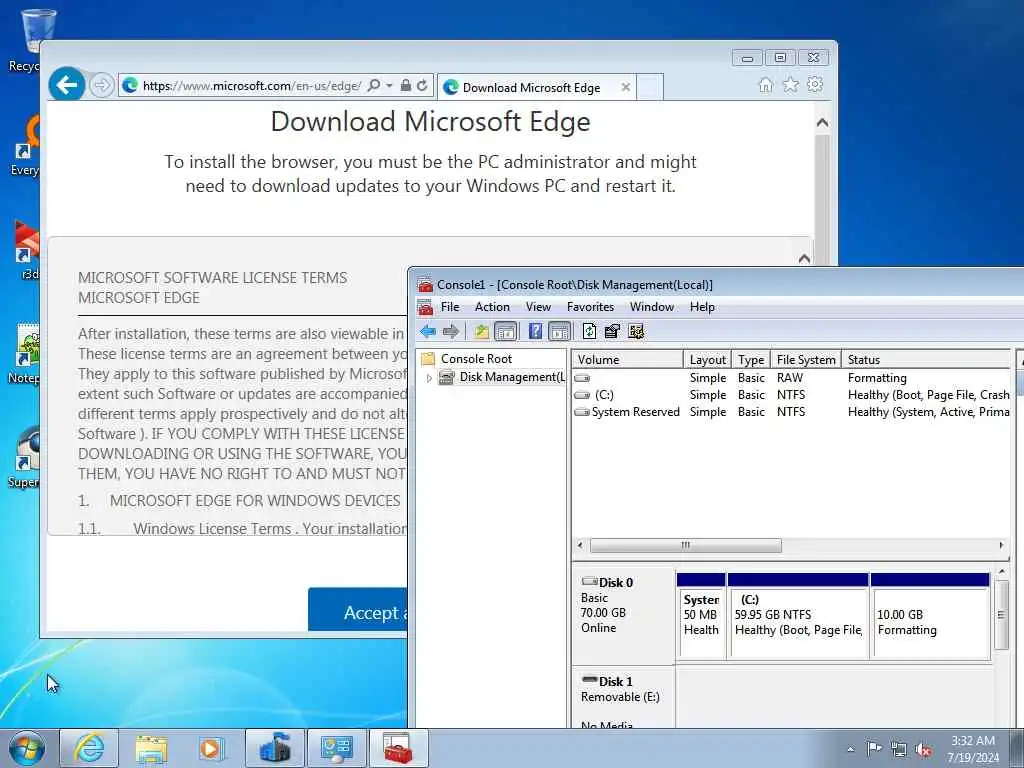Open Help via blue question mark icon
The width and height of the screenshot is (1024, 768).
(x=535, y=332)
